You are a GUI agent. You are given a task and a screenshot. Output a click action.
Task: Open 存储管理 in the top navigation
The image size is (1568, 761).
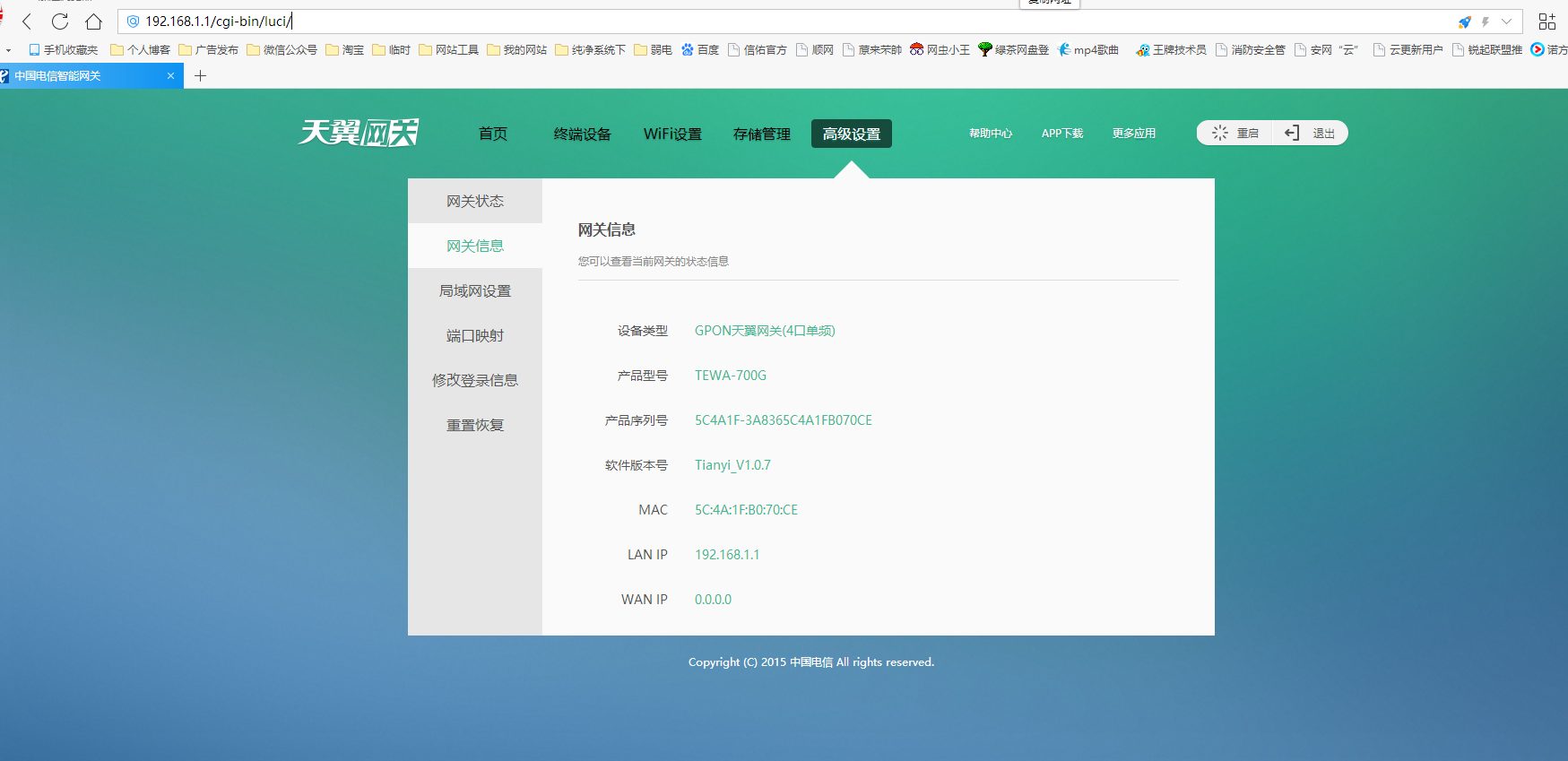coord(762,134)
